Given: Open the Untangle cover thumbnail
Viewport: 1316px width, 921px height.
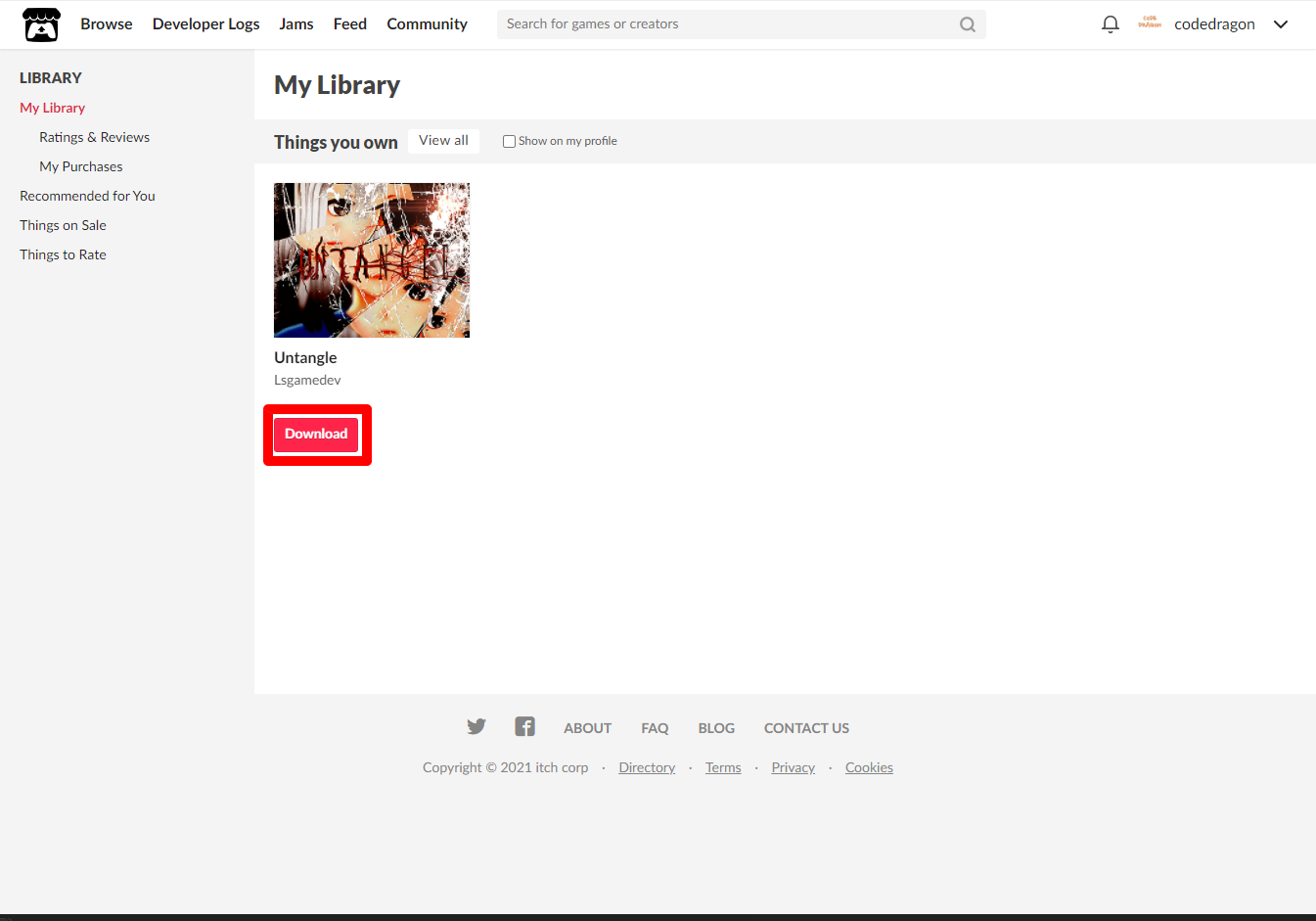Looking at the screenshot, I should point(372,260).
